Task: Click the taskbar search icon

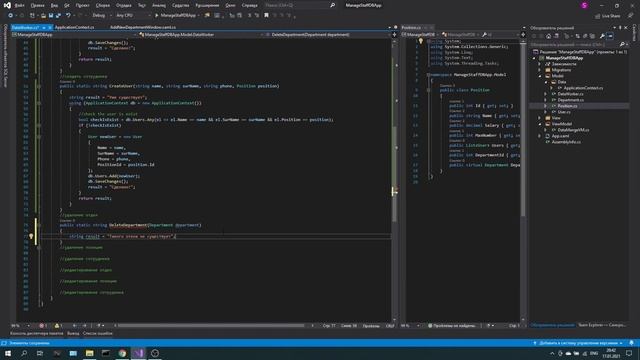Action: [24, 353]
